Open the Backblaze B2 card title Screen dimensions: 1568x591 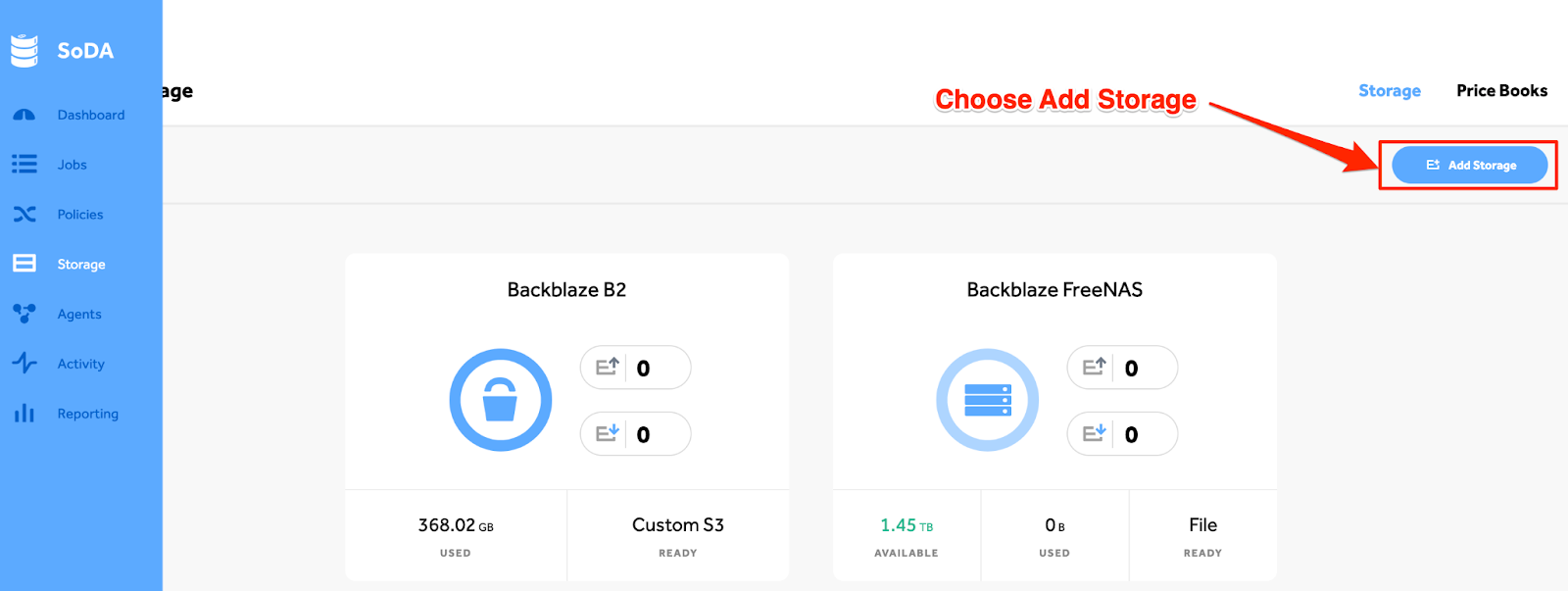(x=566, y=289)
